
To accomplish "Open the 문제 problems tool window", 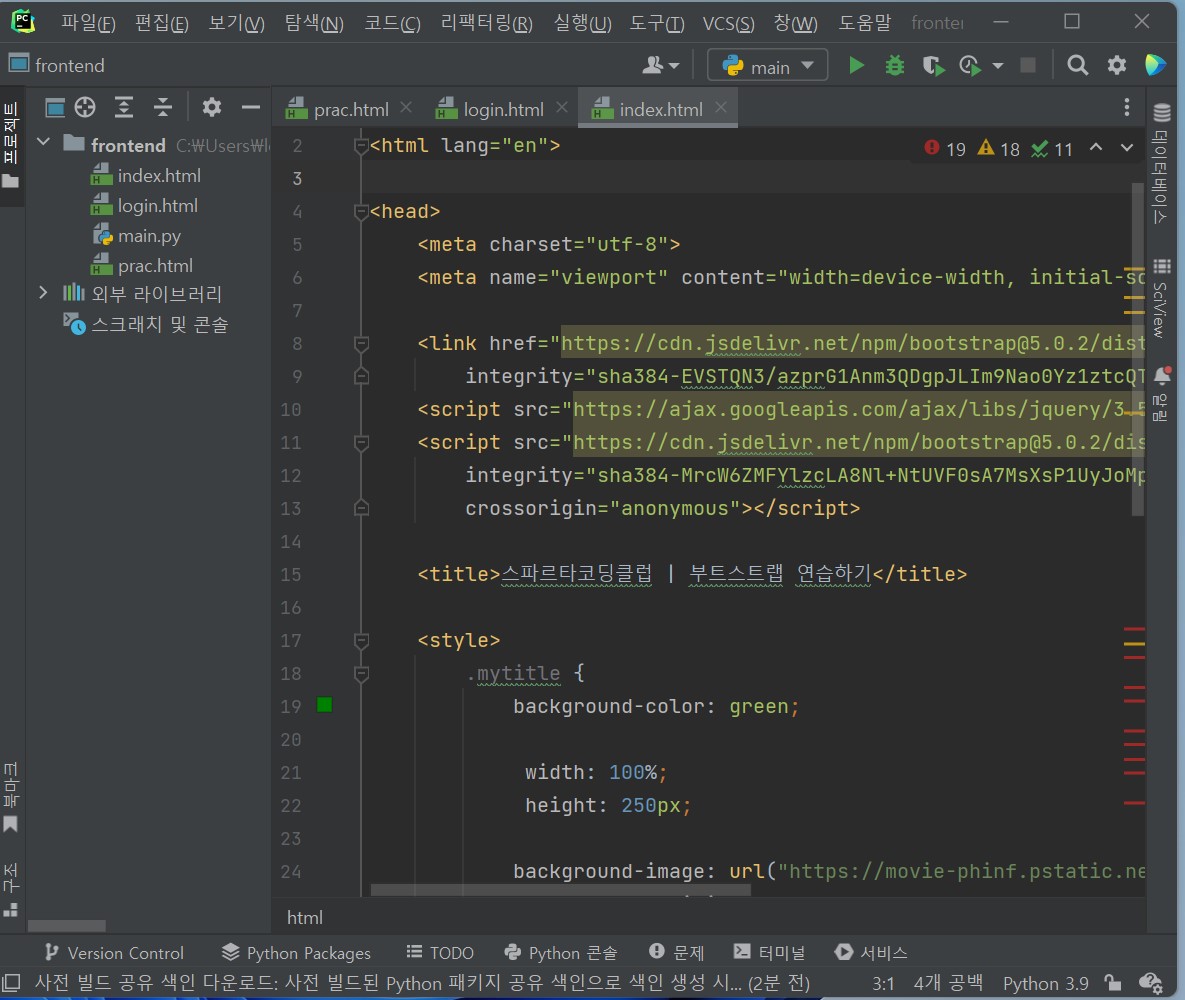I will (x=676, y=953).
